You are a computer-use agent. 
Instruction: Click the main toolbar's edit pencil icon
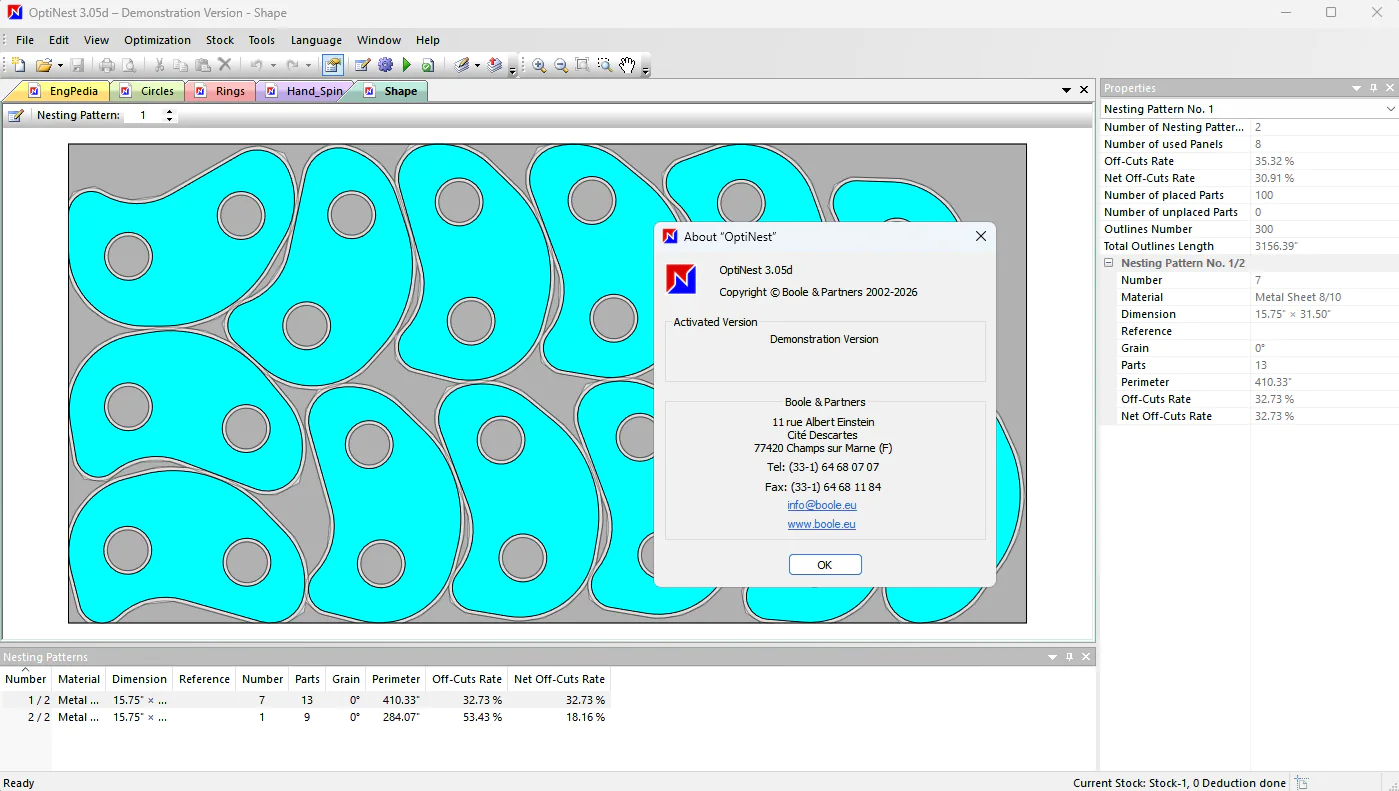(362, 65)
